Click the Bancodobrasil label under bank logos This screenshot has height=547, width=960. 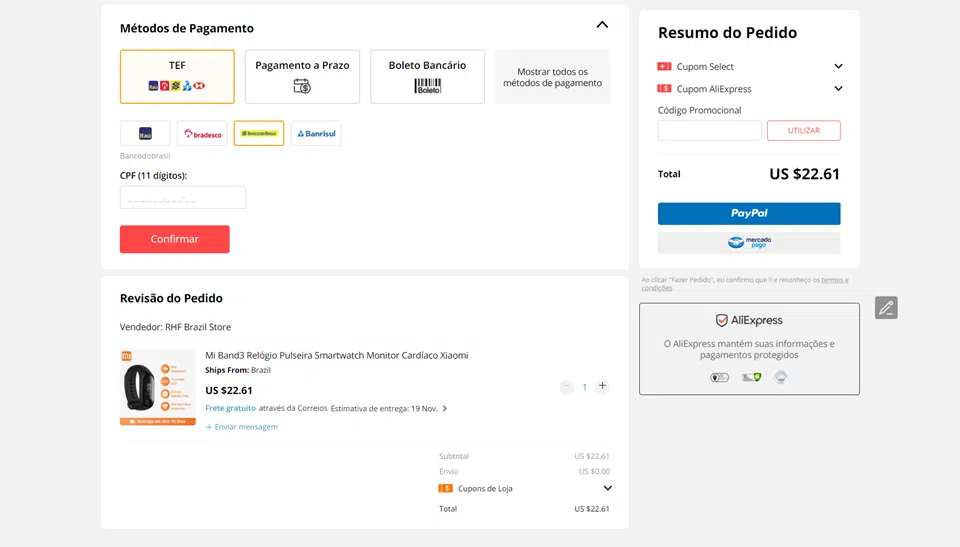click(x=145, y=156)
